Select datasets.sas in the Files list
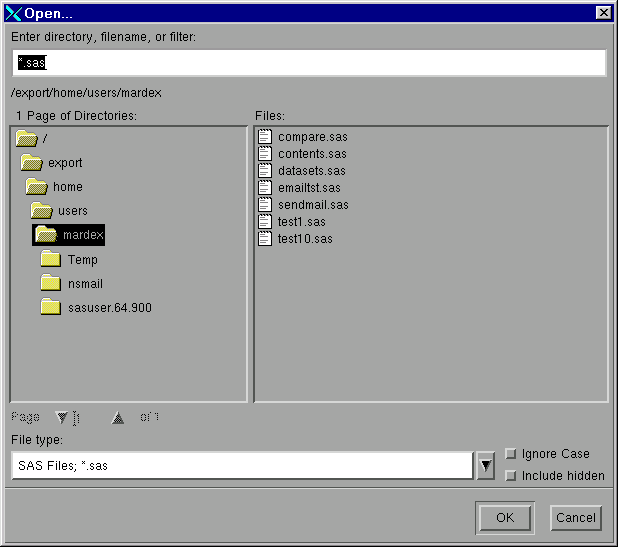This screenshot has width=618, height=547. 311,171
